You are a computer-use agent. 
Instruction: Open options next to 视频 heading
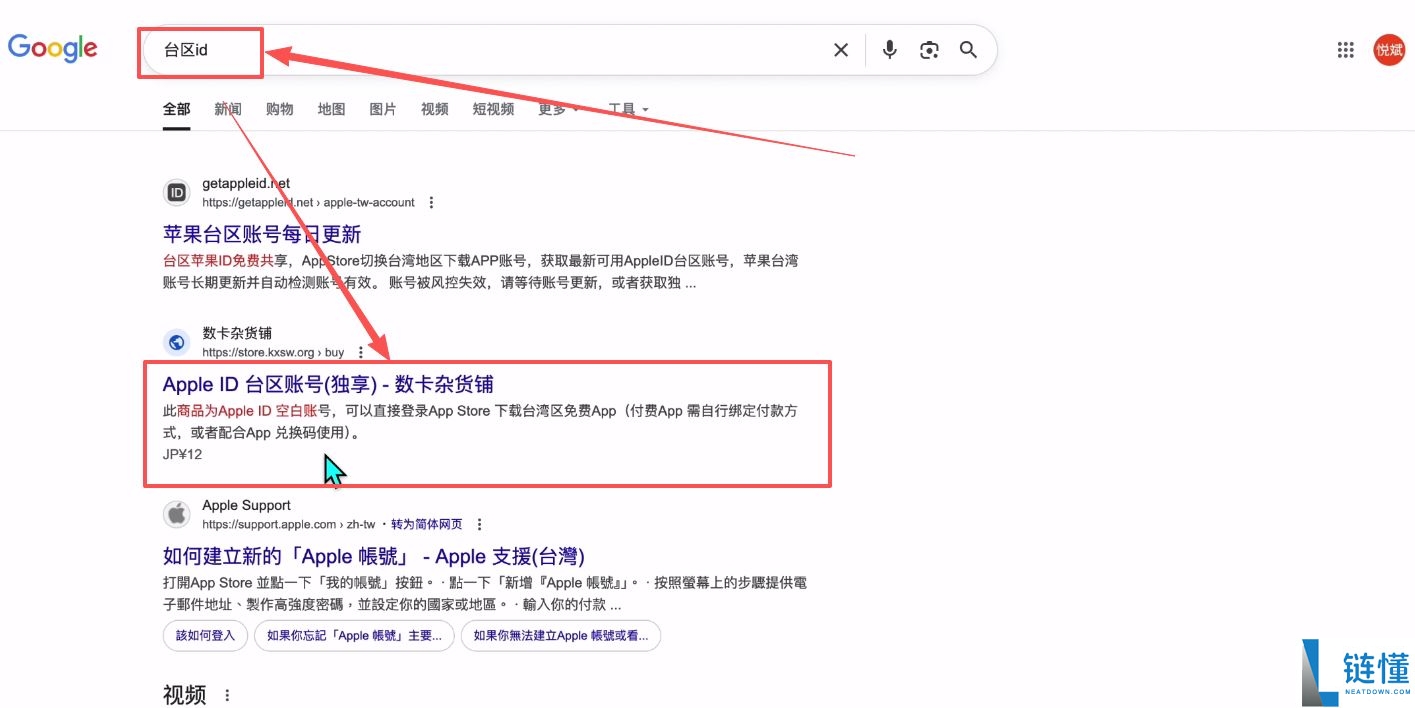(x=227, y=695)
